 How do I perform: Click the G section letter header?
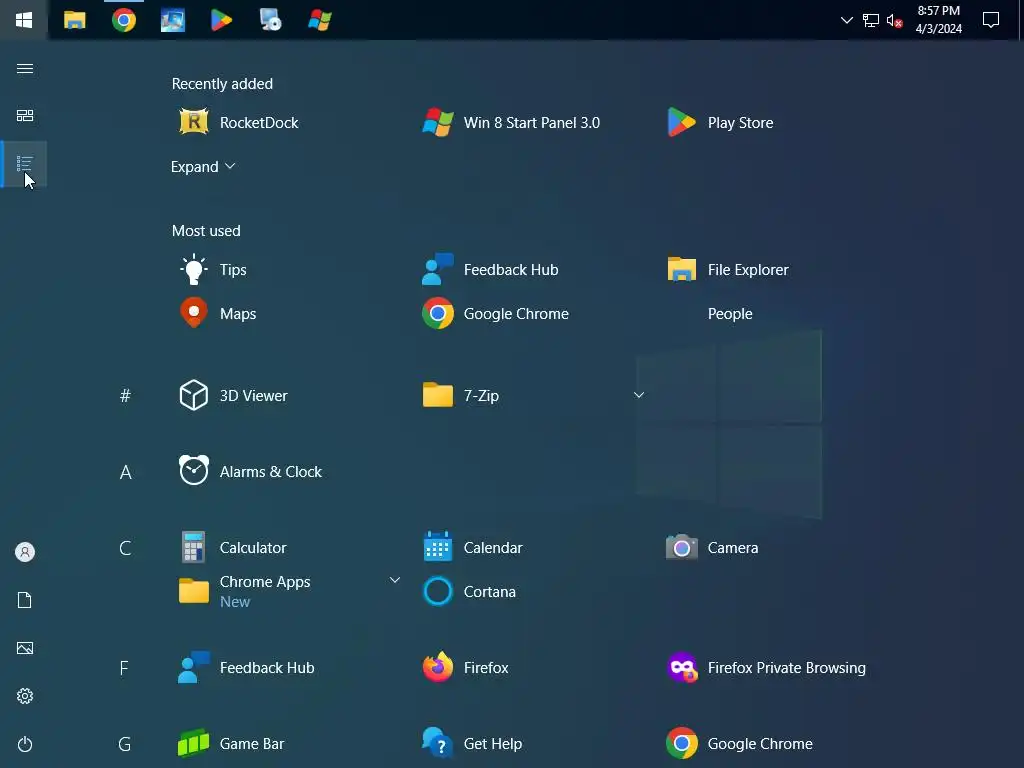click(125, 743)
